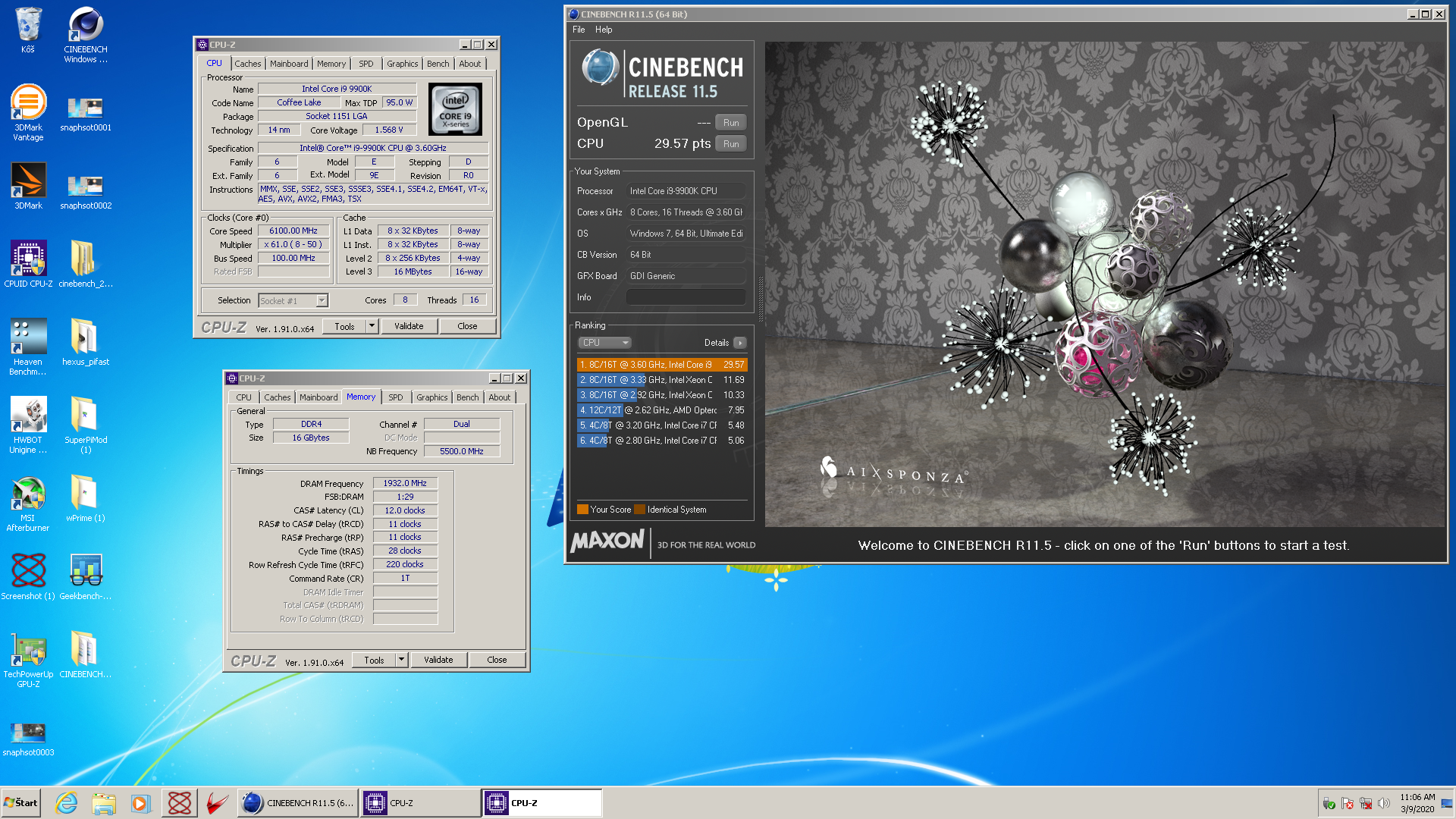Open CINEBENCH ranking CPU dropdown
The height and width of the screenshot is (819, 1456).
604,343
